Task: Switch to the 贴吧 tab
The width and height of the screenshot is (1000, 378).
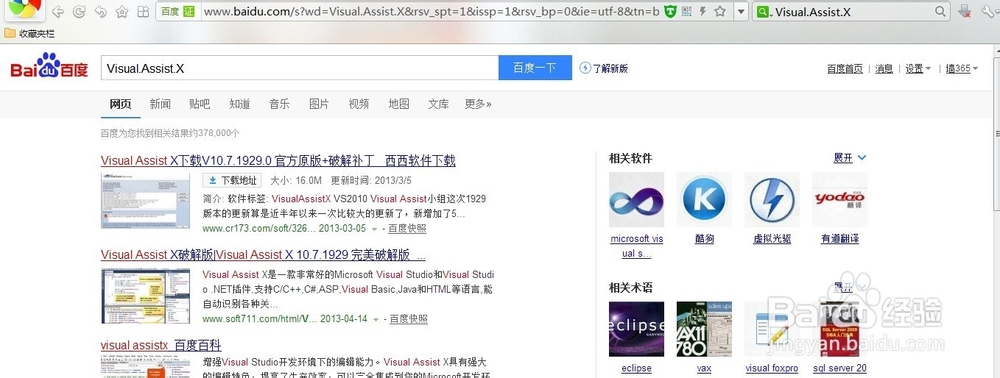Action: (x=200, y=104)
